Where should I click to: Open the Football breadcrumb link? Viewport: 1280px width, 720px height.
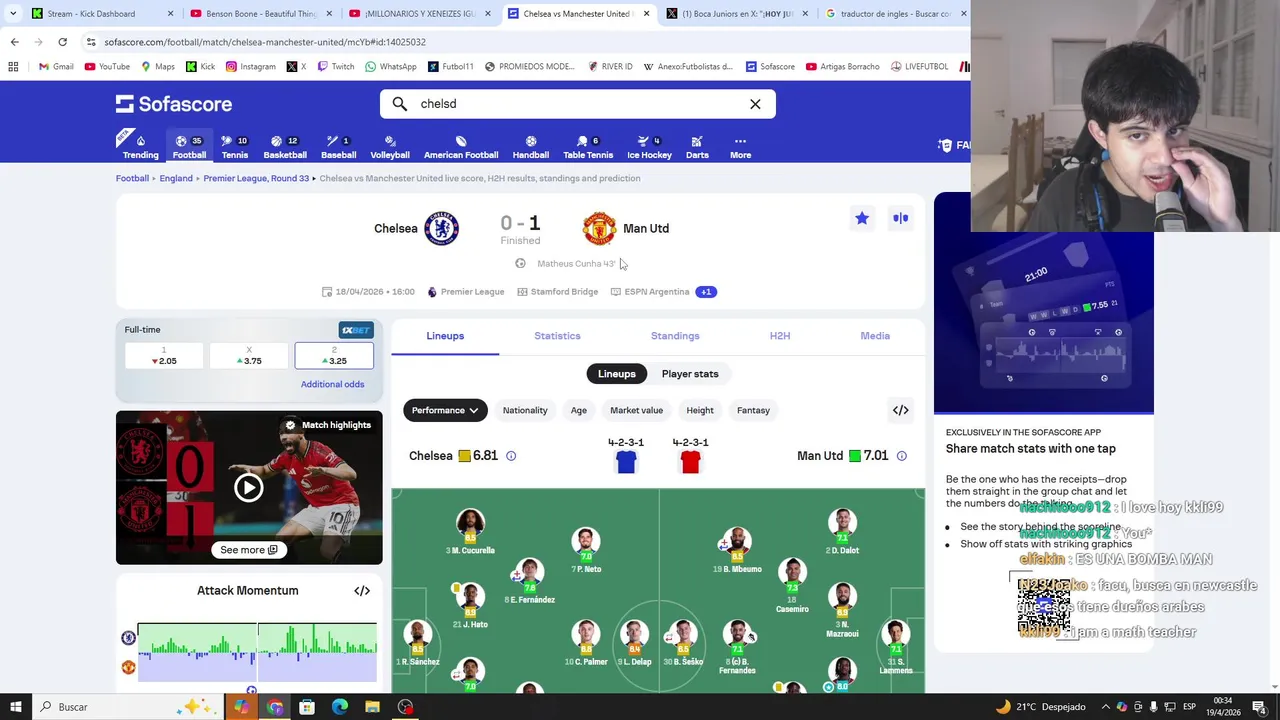132,178
